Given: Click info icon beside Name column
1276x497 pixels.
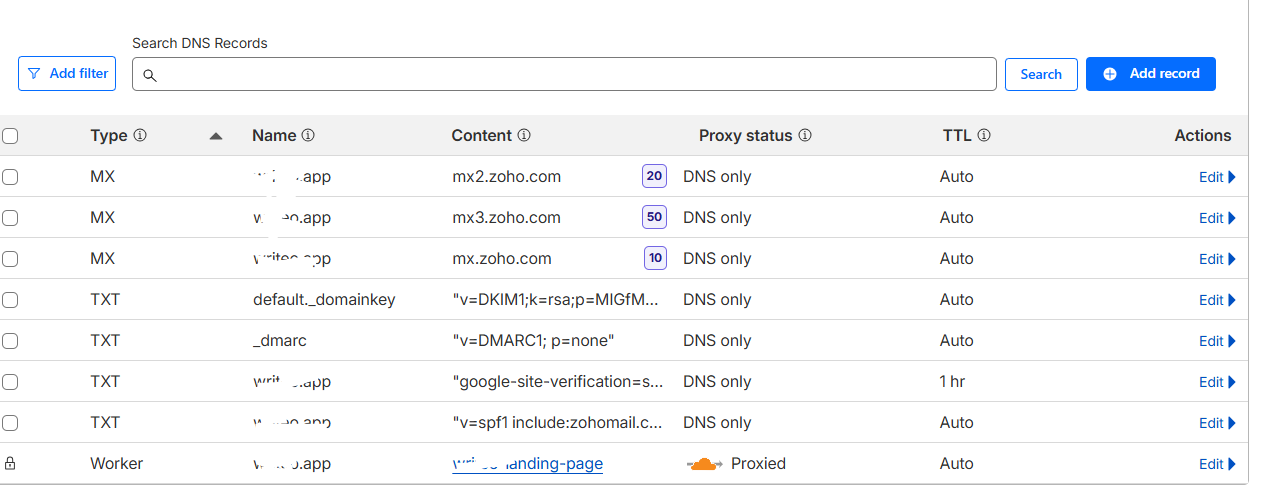Looking at the screenshot, I should [x=308, y=135].
